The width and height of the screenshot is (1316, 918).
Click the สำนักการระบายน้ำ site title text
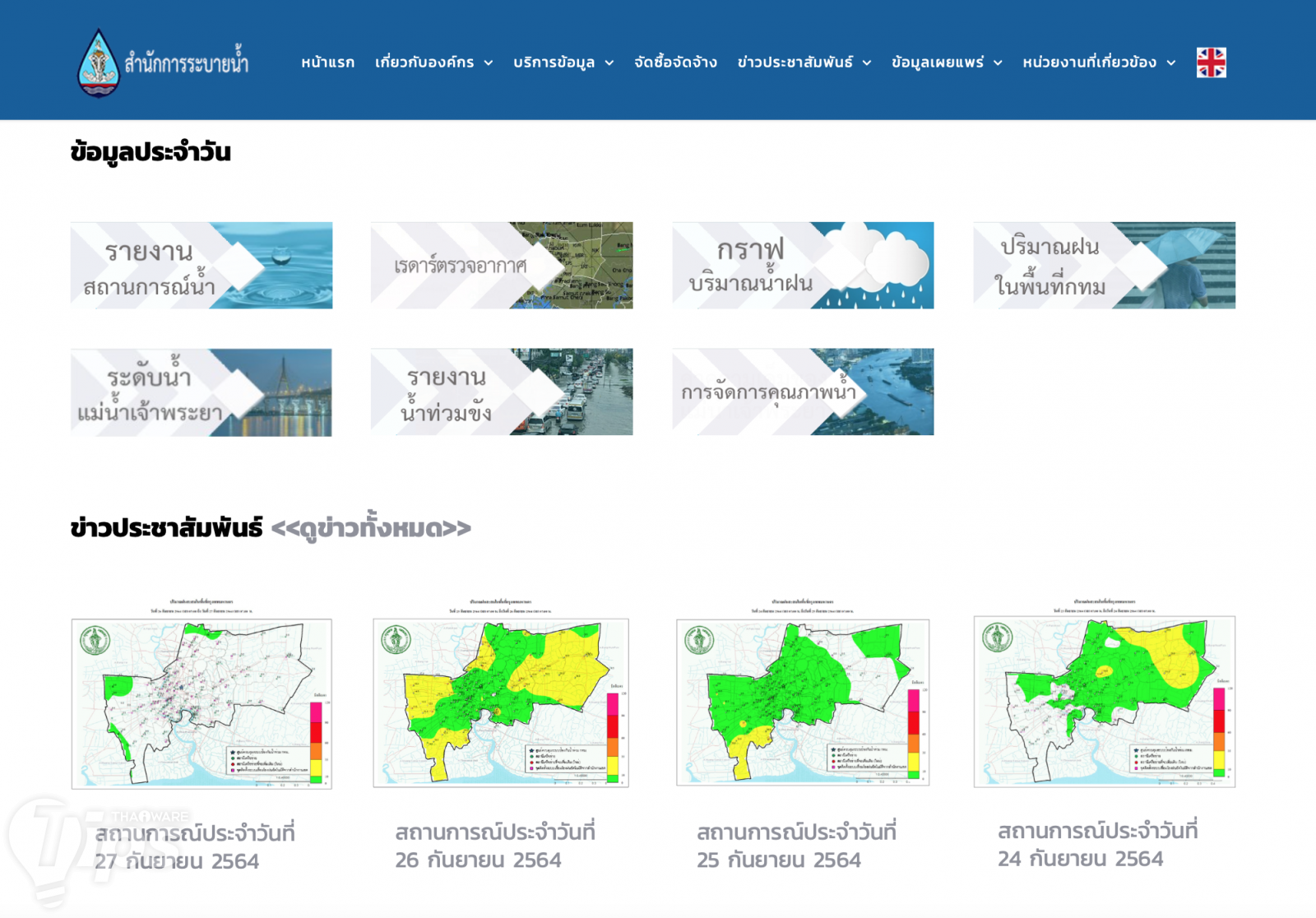pos(187,63)
